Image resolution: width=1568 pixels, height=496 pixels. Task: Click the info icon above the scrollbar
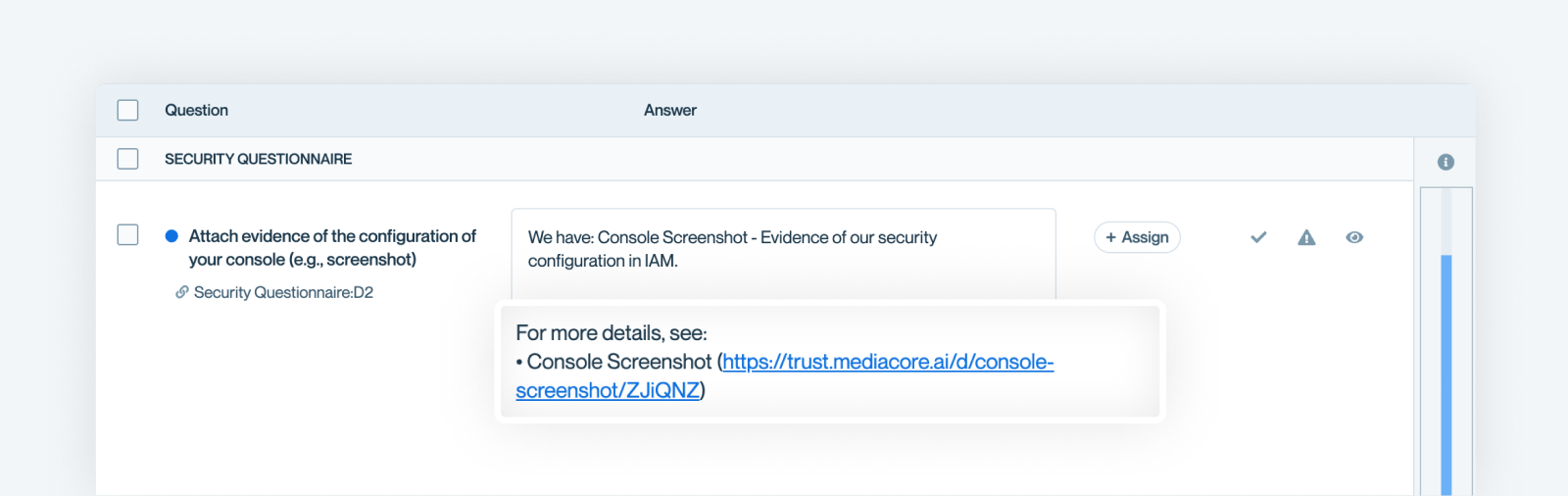1445,162
